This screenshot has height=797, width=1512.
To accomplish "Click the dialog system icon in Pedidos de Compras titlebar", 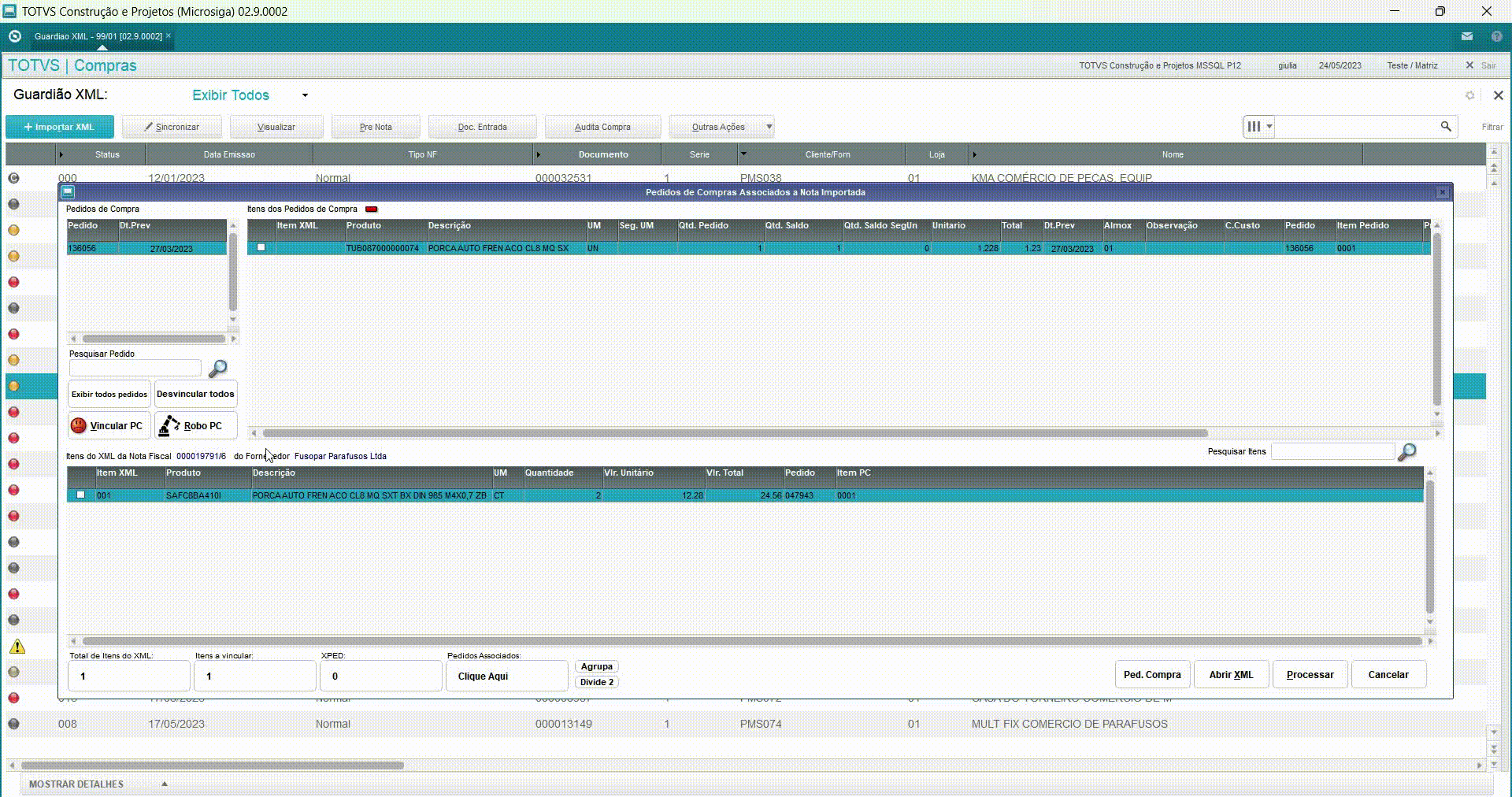I will (x=68, y=191).
